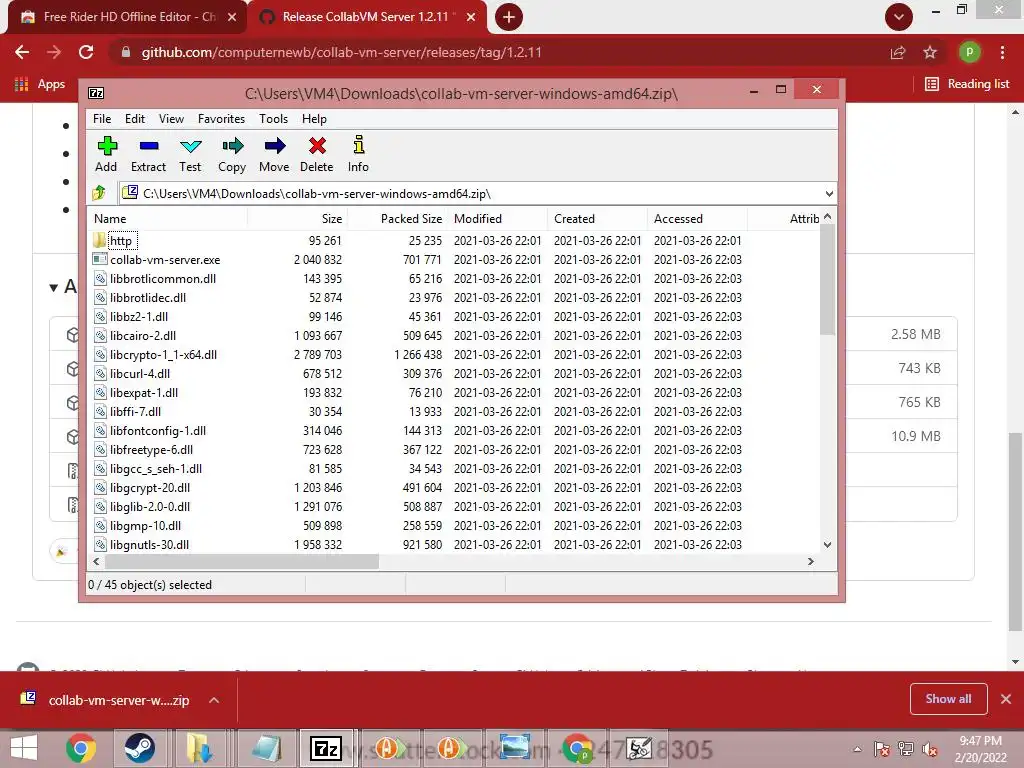
Task: Open the File menu in 7-Zip
Action: tap(102, 119)
